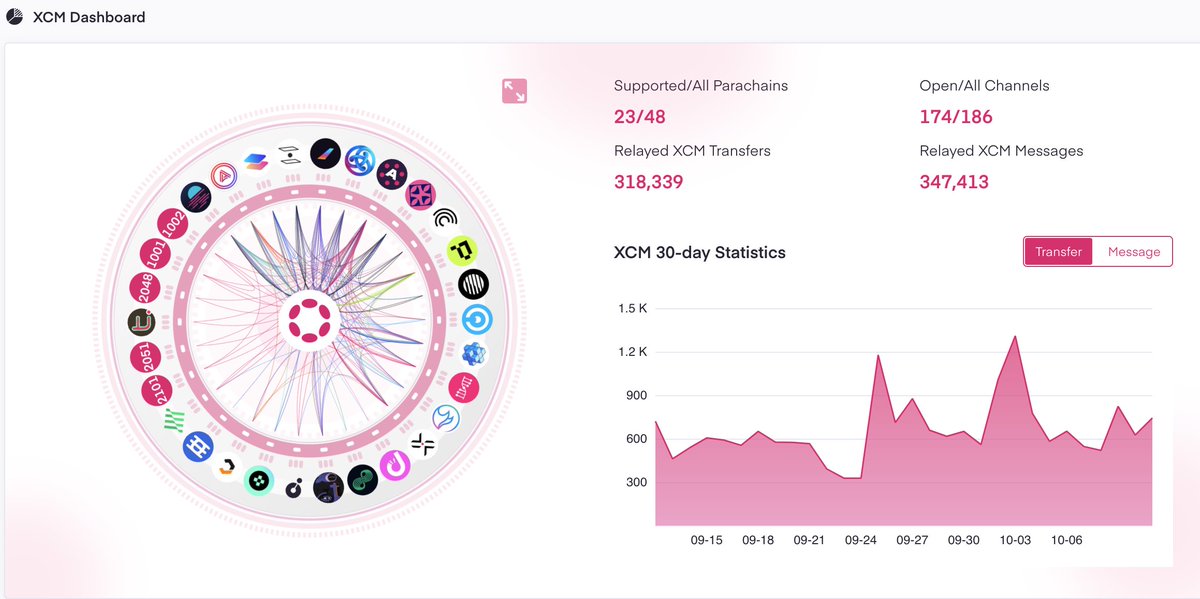Select the black parachain icon with white vertical stripes
1200x599 pixels.
click(474, 285)
